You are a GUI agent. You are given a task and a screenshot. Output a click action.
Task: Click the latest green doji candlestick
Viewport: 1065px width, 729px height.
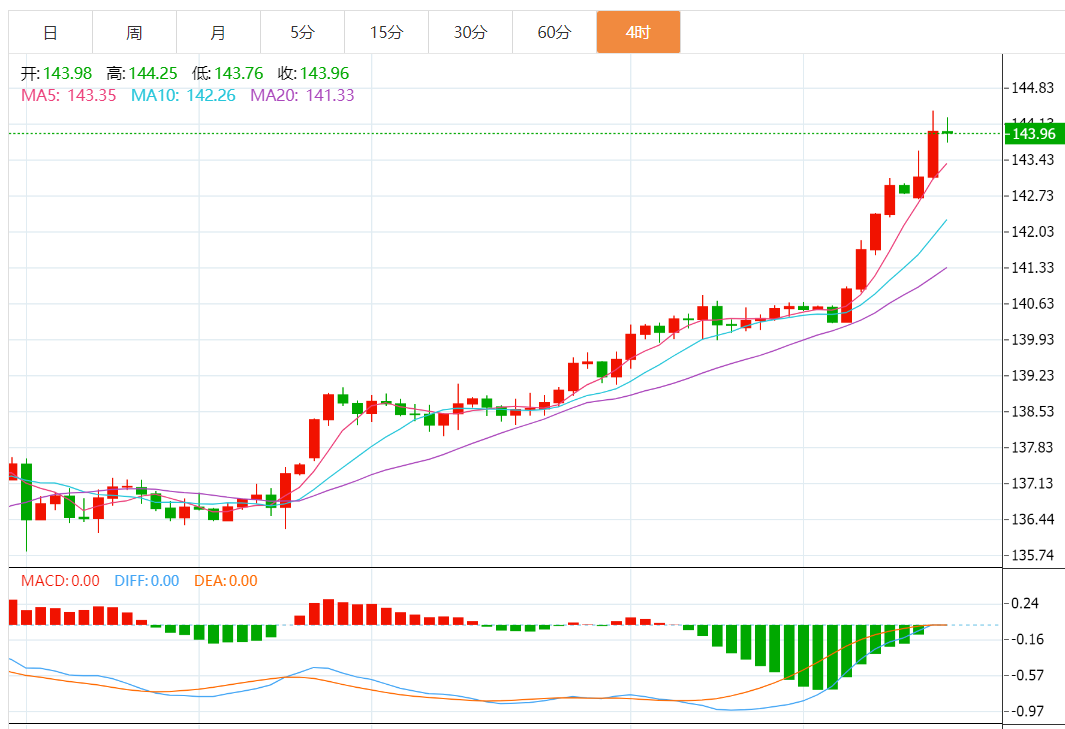[x=947, y=132]
